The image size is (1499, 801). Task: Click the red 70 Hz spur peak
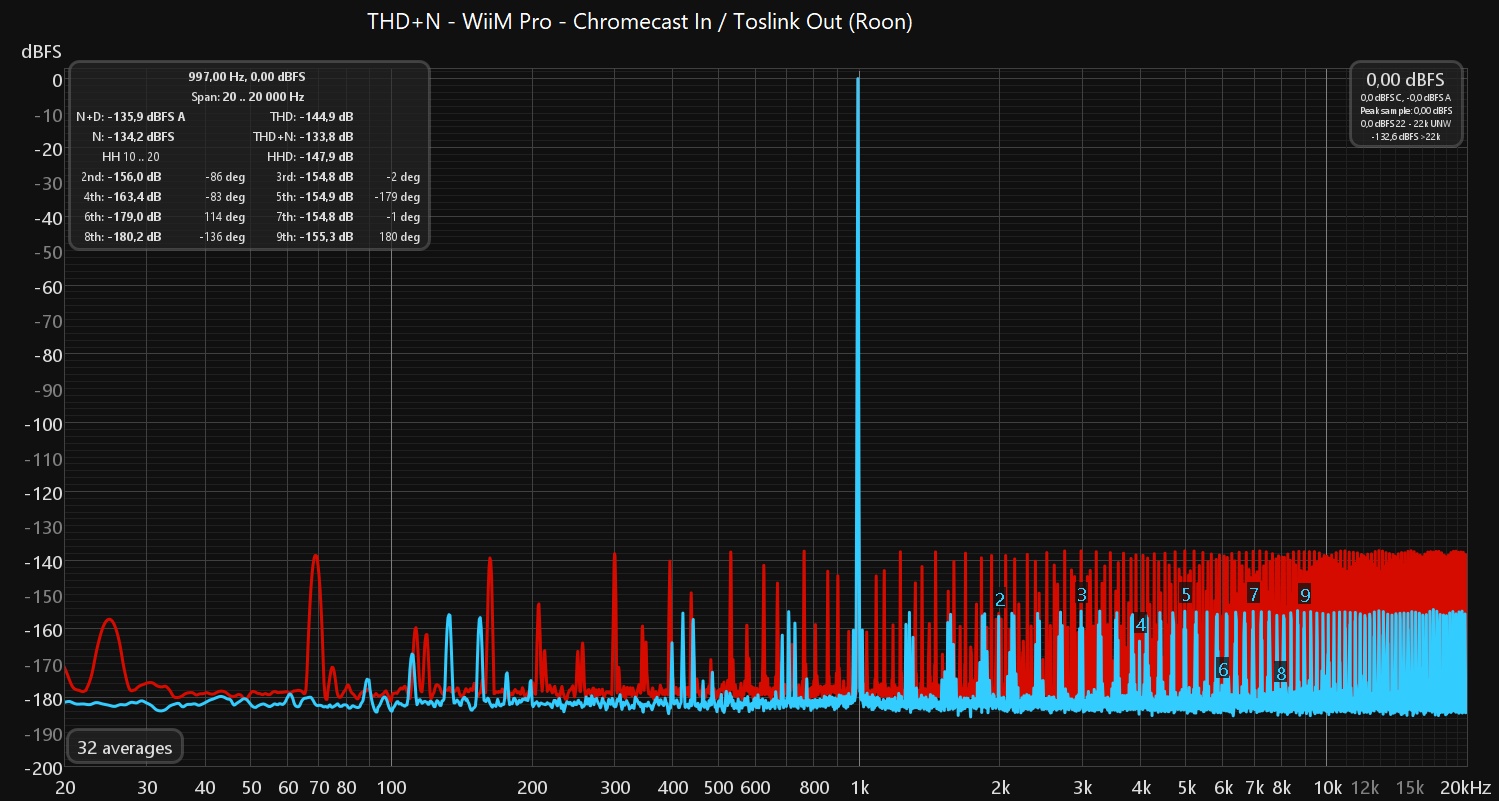tap(315, 557)
